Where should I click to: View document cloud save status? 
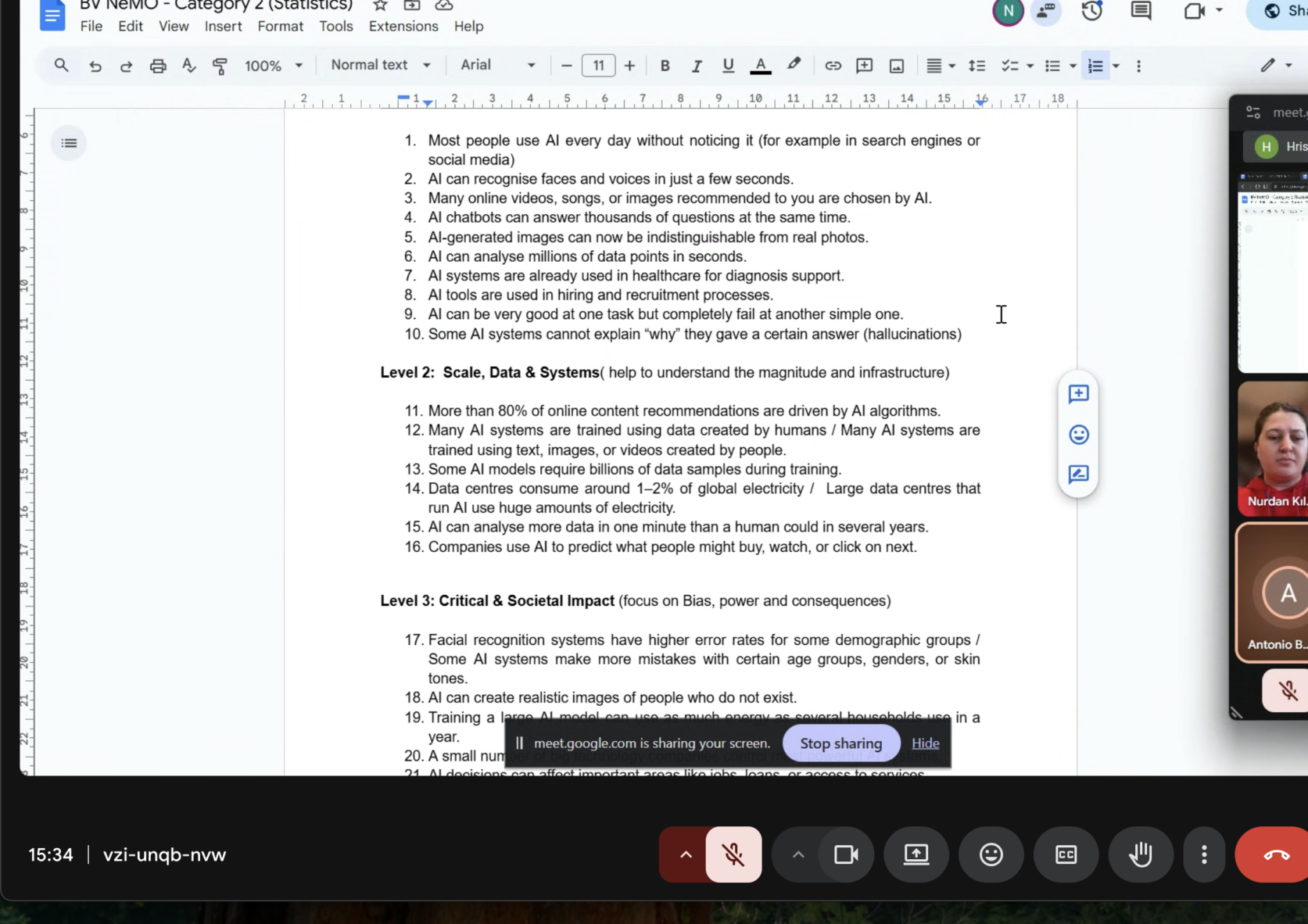coord(444,5)
